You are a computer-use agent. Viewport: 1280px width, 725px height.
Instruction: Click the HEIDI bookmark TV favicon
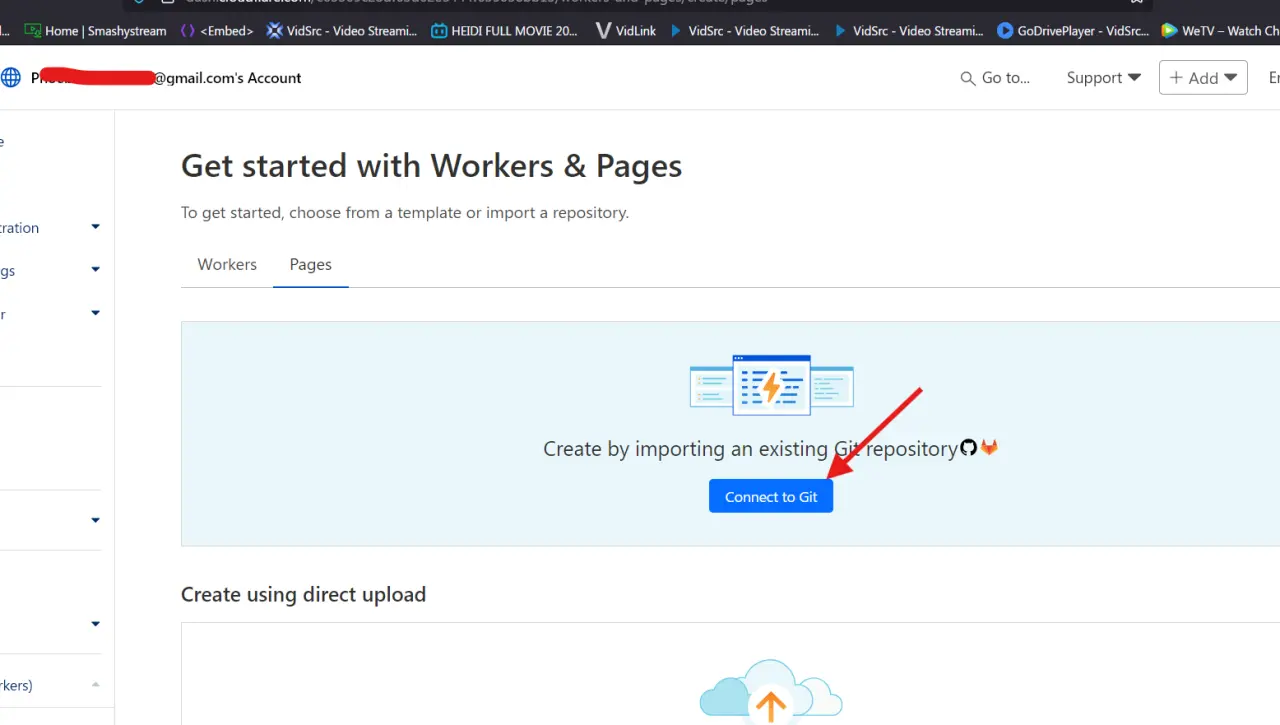[439, 31]
